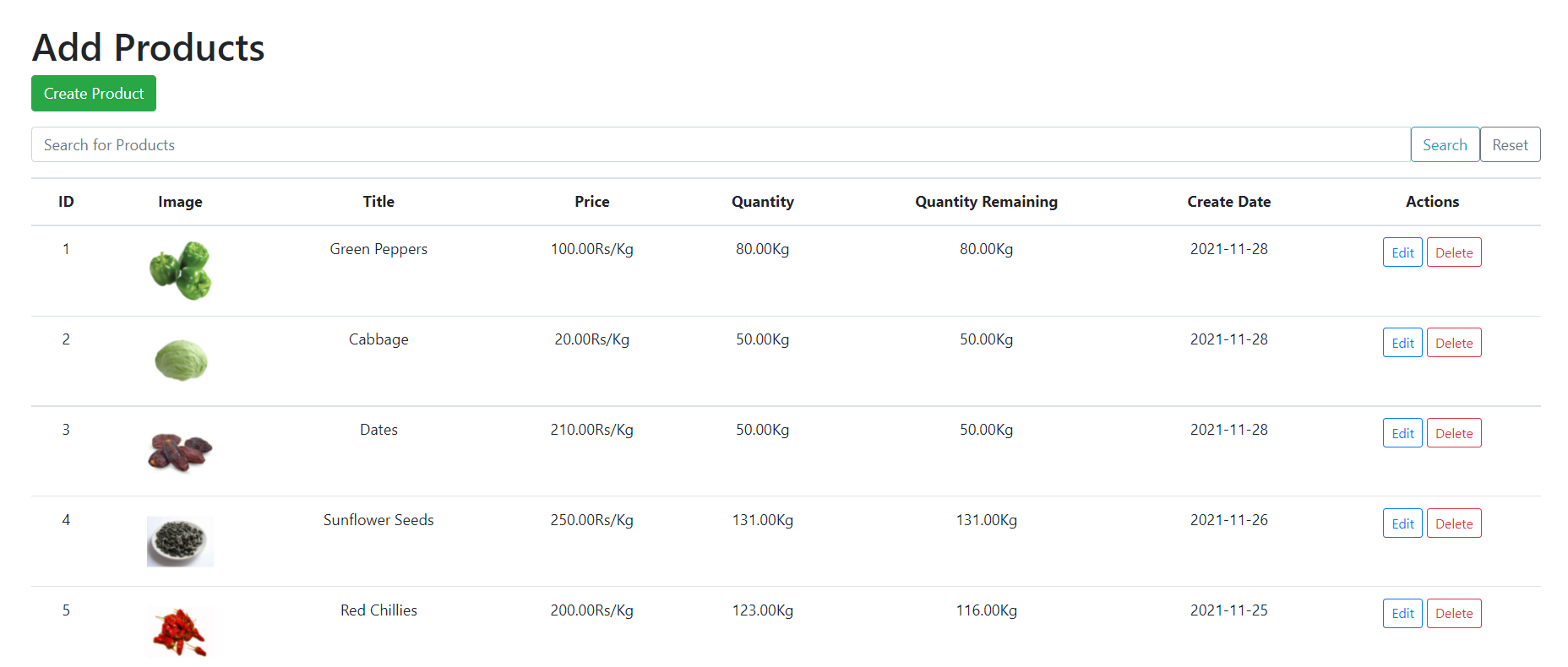Click the Red Chillies product image
1568x667 pixels.
[x=180, y=632]
